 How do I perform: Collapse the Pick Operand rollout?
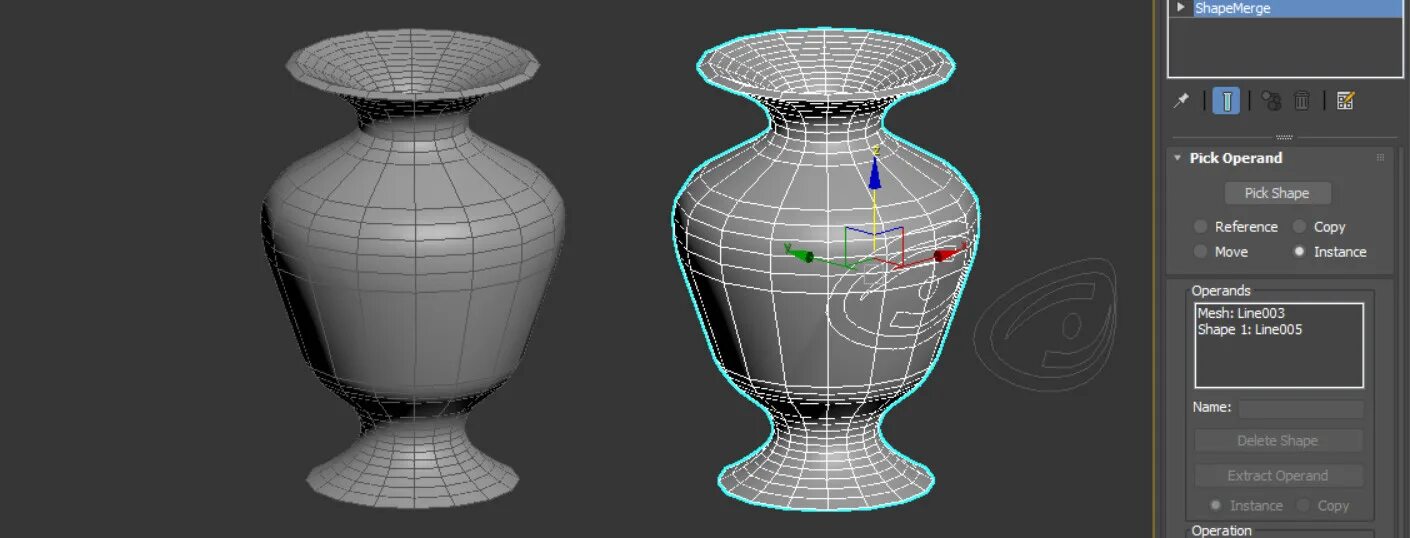coord(1178,158)
